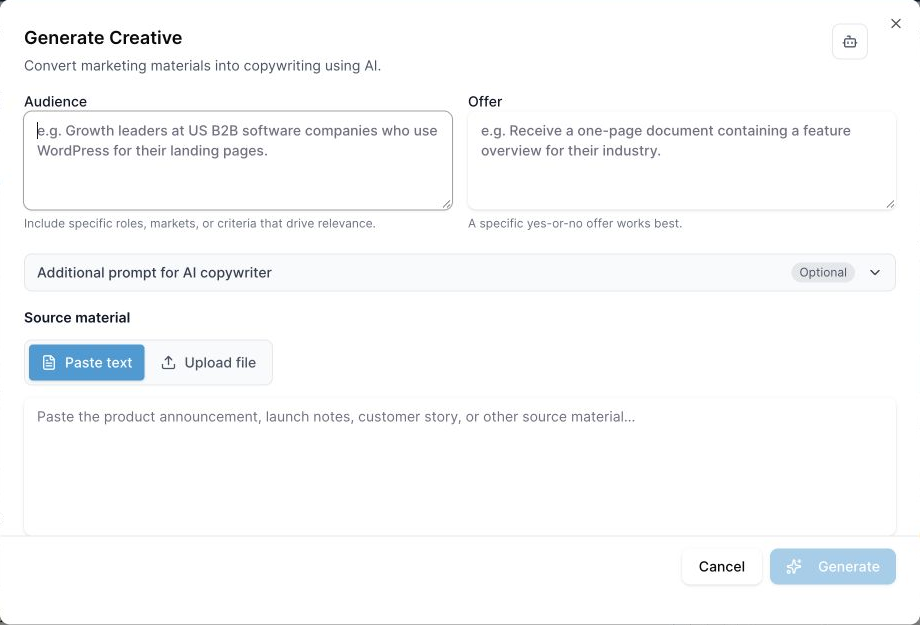Click the Generate button
920x625 pixels.
[x=833, y=566]
